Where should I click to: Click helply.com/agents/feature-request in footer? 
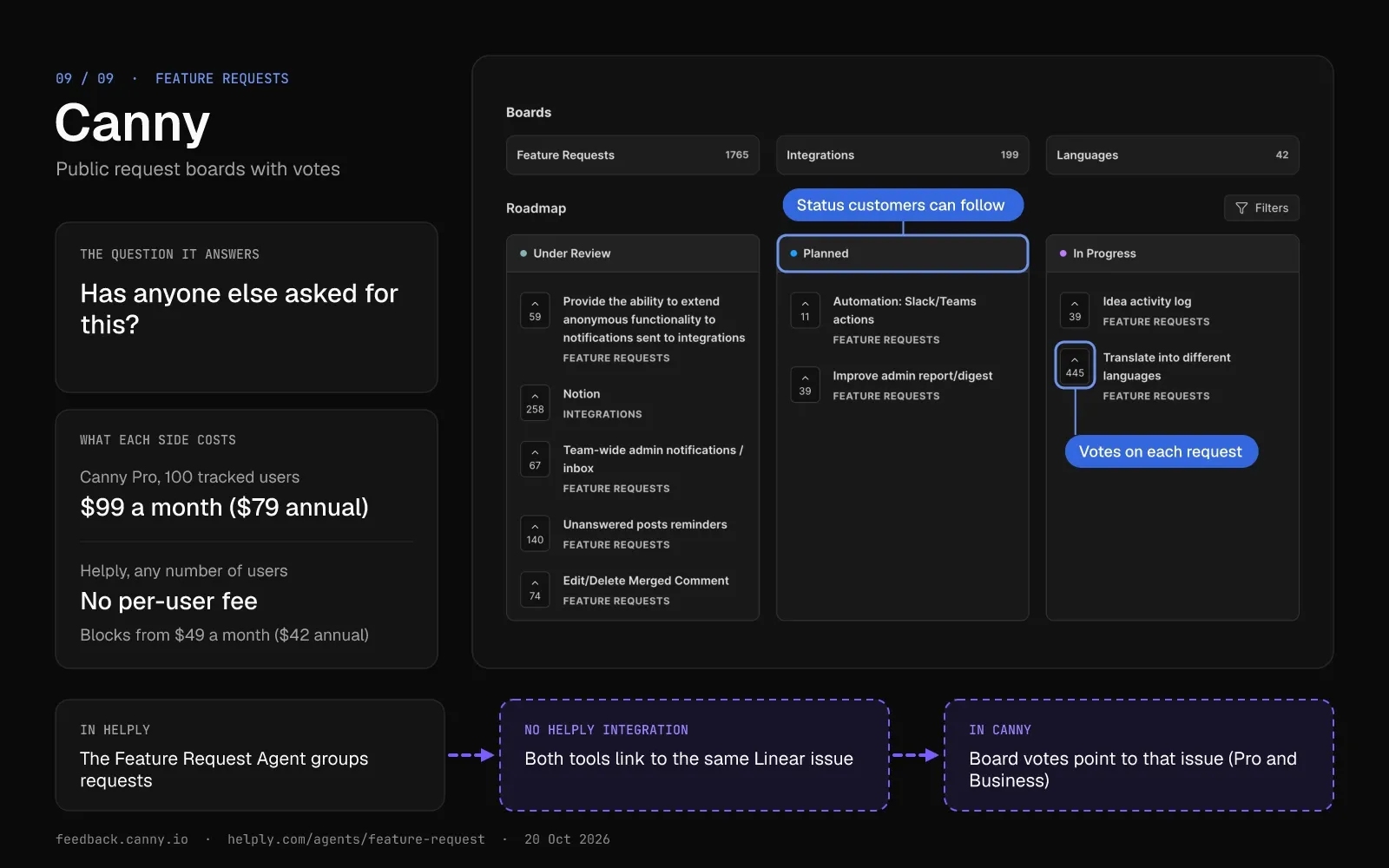point(356,839)
